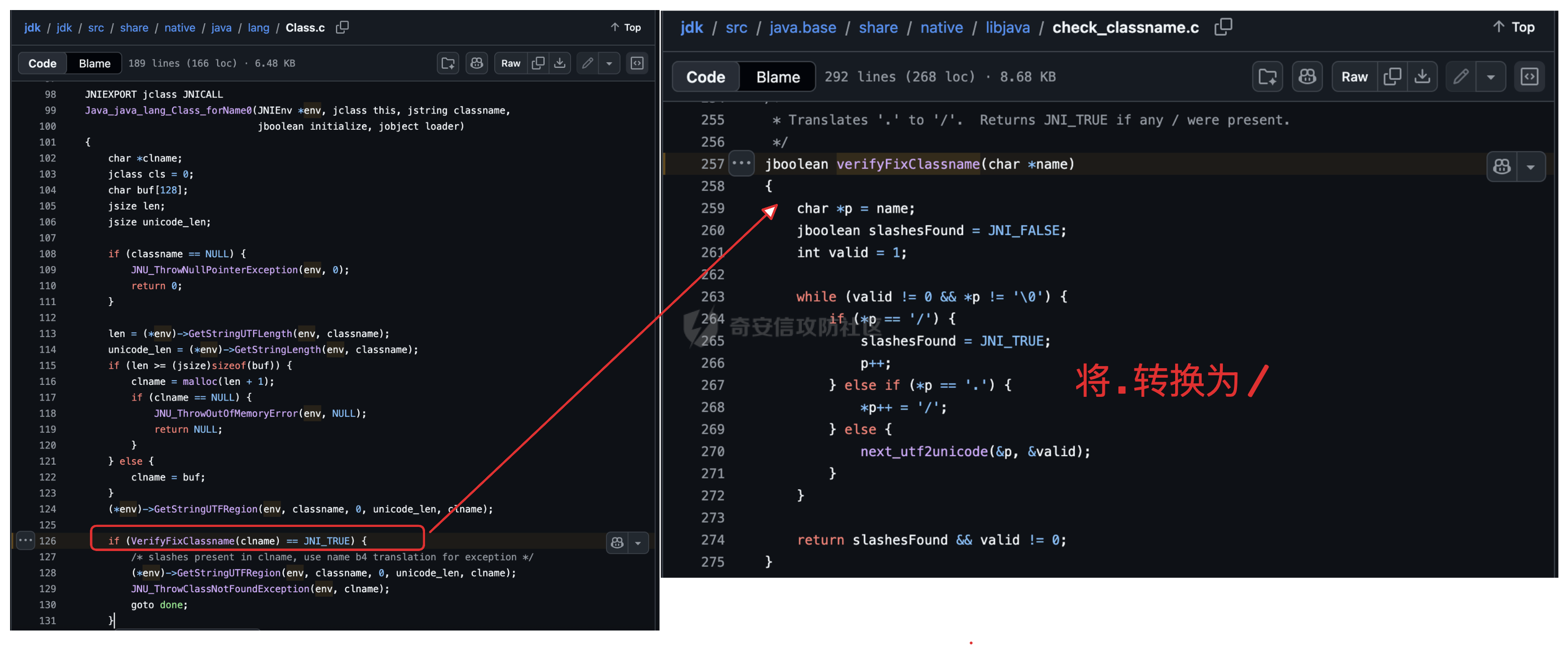Open 'libjava' breadcrumb link
This screenshot has width=1568, height=653.
point(1007,28)
